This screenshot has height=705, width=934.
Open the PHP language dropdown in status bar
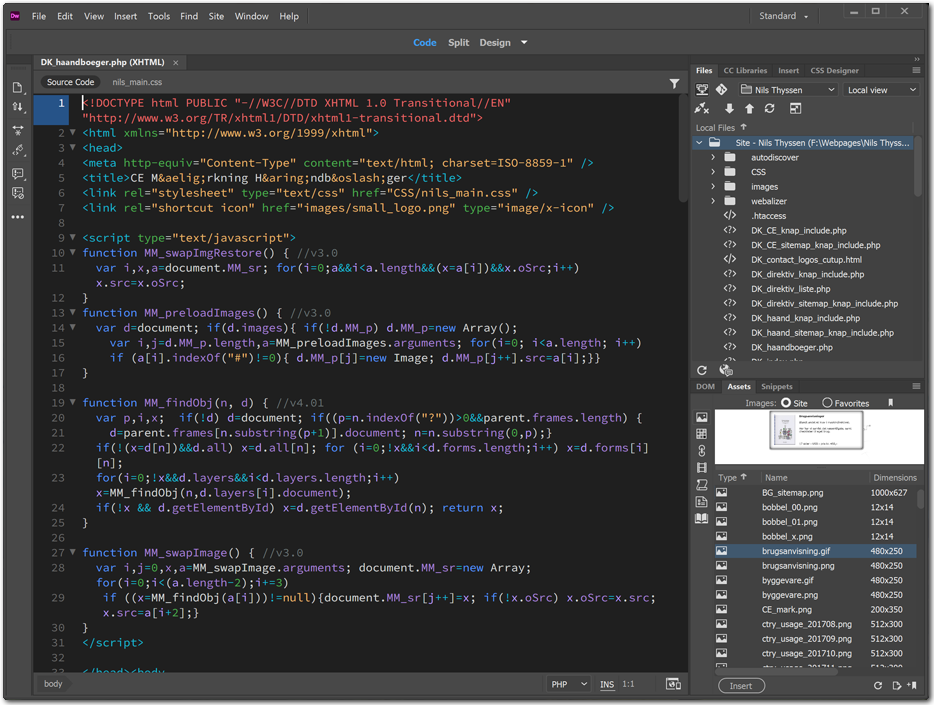569,684
